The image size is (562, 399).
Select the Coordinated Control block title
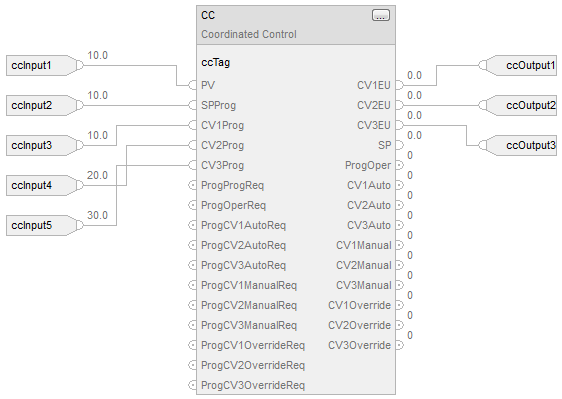(x=249, y=34)
